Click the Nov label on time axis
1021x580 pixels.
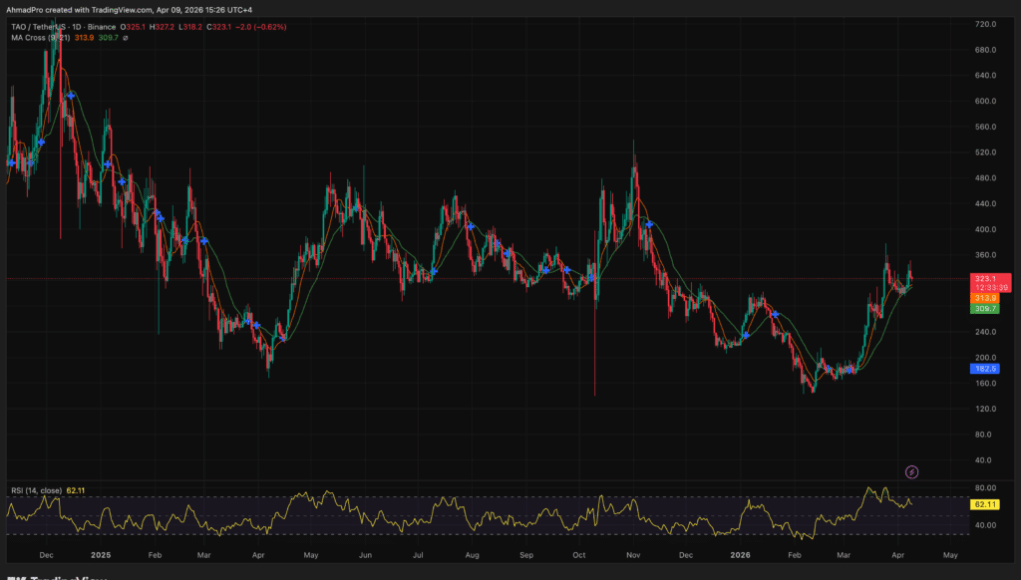(631, 553)
